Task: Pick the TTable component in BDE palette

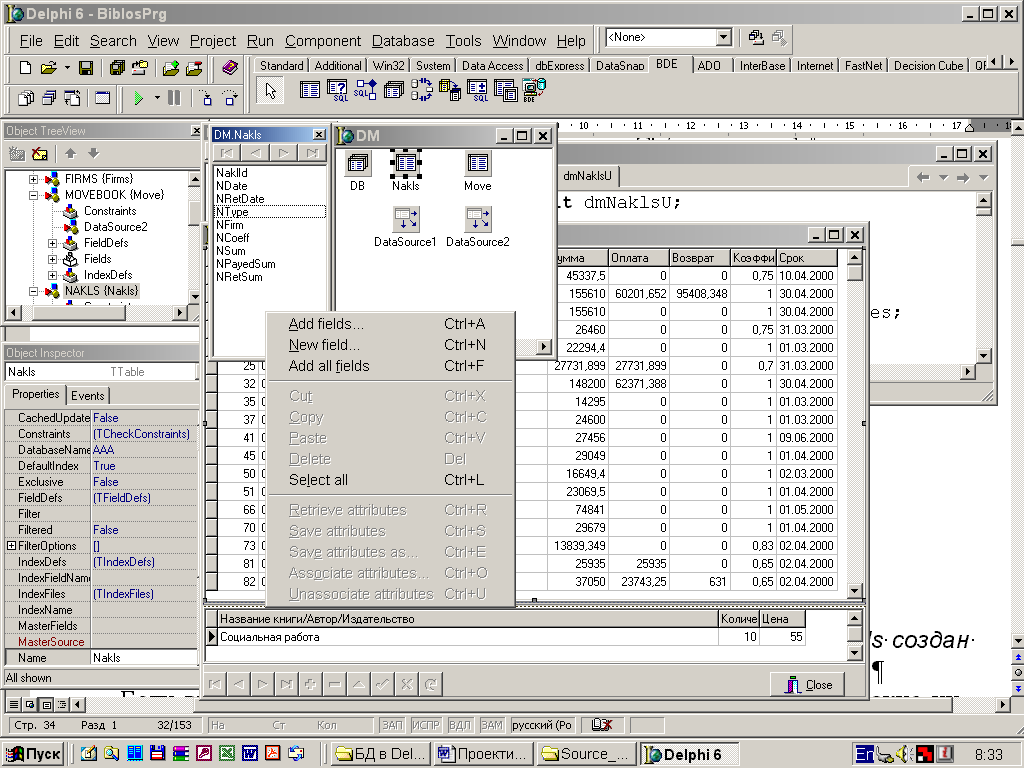Action: 310,89
